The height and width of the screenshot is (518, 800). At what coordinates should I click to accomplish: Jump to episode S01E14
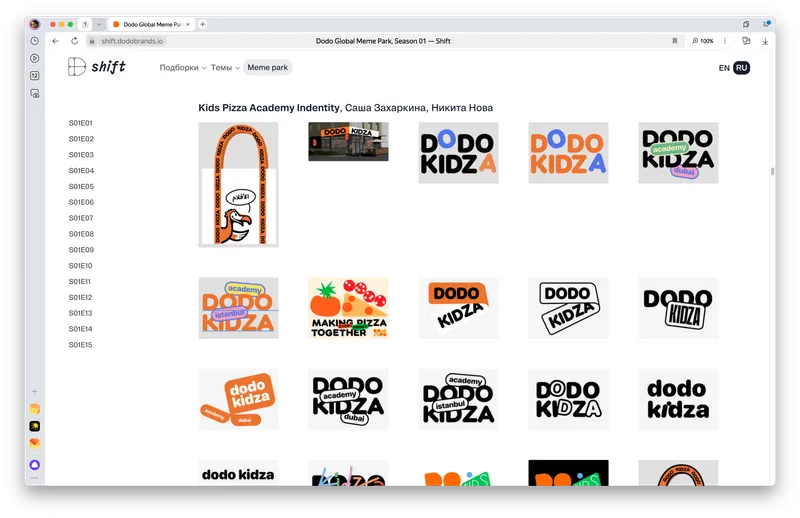[81, 329]
